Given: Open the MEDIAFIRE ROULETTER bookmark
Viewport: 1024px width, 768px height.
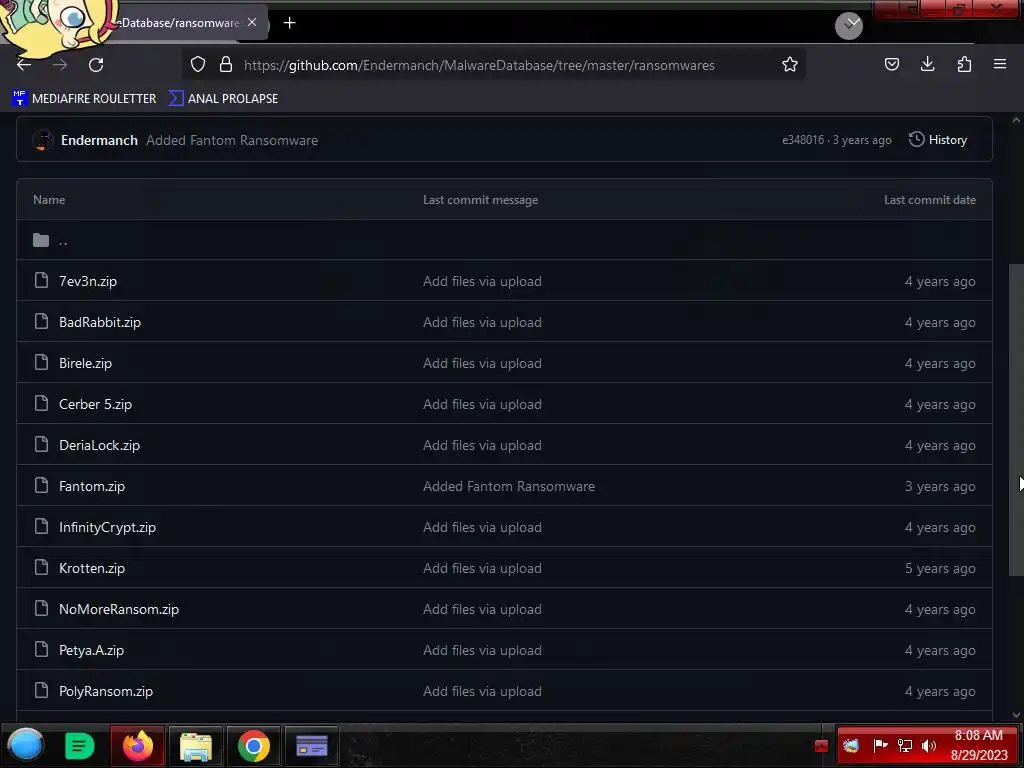Looking at the screenshot, I should coord(84,99).
